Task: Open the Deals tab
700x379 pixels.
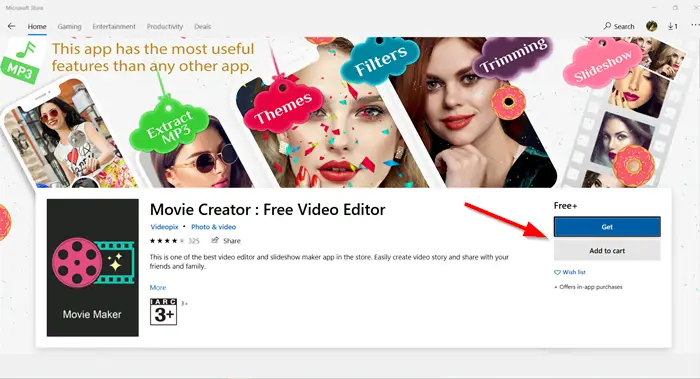Action: point(202,27)
